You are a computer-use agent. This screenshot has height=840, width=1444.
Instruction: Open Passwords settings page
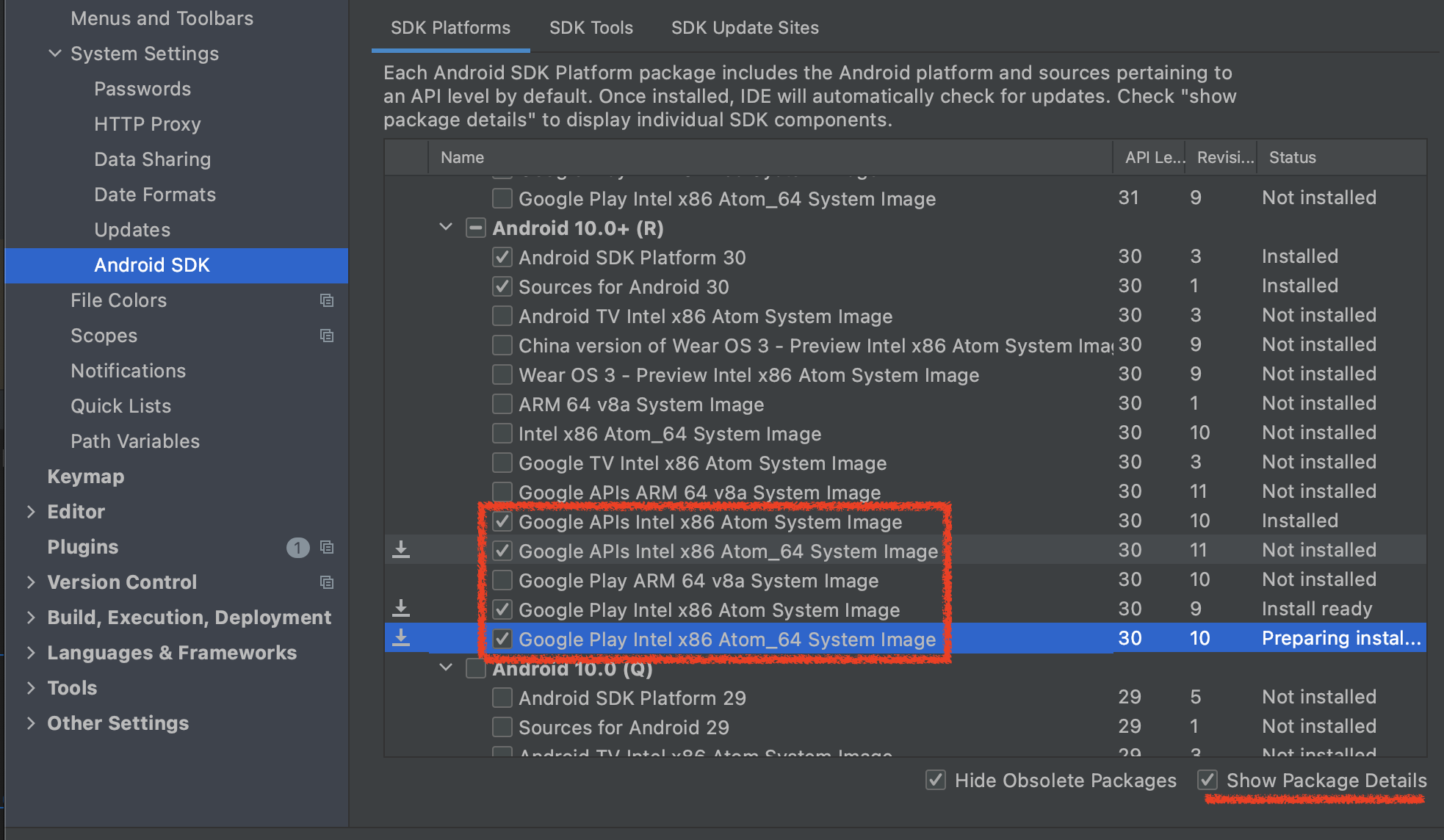142,89
